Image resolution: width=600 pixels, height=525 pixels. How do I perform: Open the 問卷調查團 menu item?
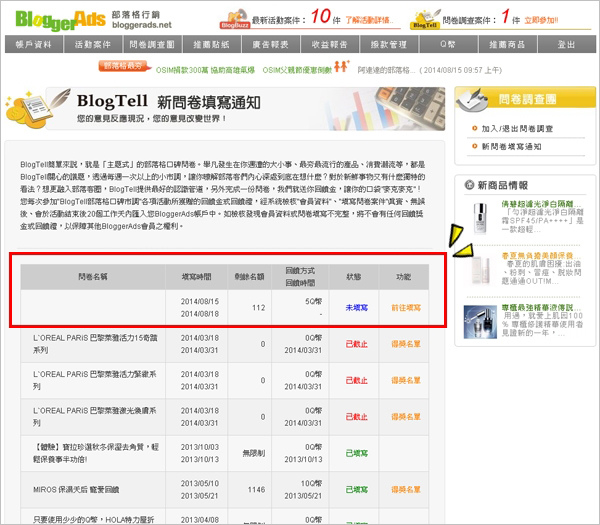153,44
